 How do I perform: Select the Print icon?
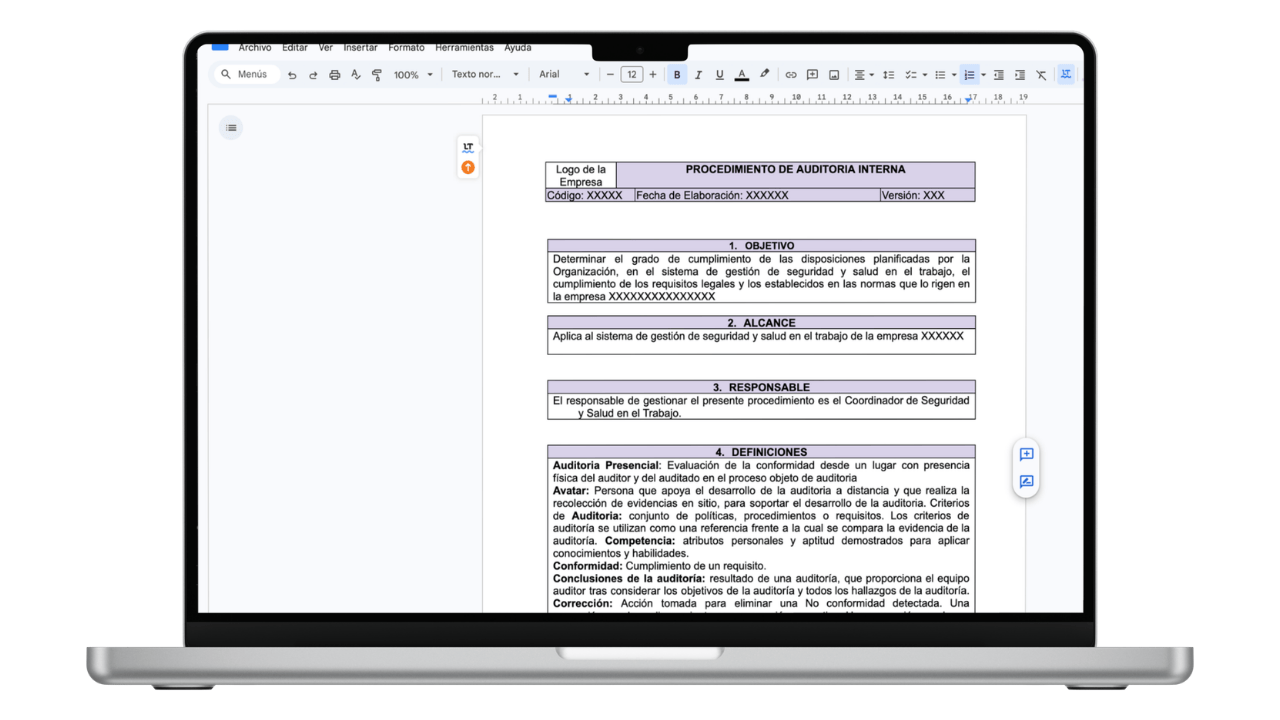click(x=334, y=74)
